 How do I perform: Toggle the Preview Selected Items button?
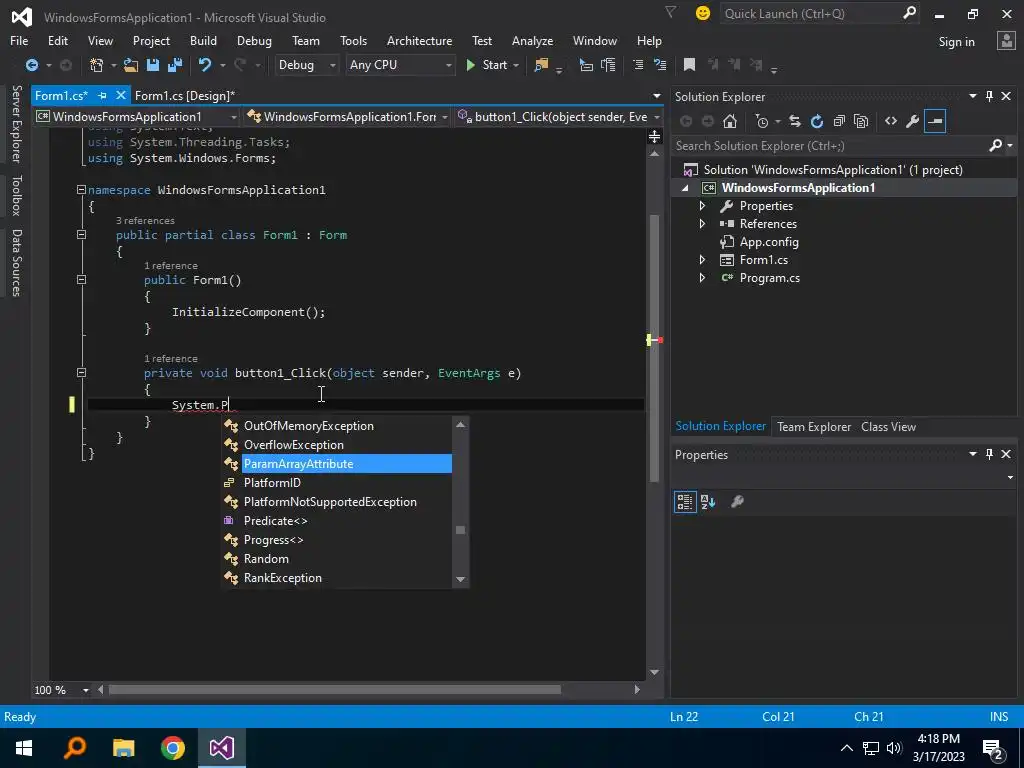pos(935,121)
